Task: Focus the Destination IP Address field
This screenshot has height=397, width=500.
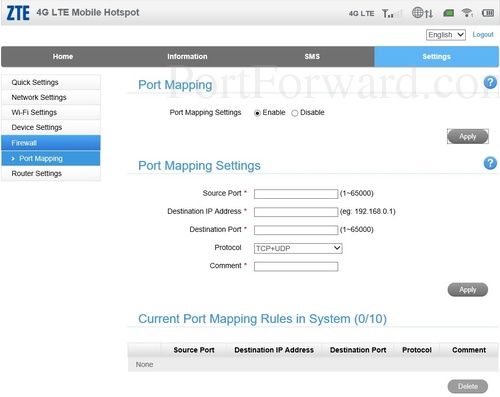Action: click(296, 212)
